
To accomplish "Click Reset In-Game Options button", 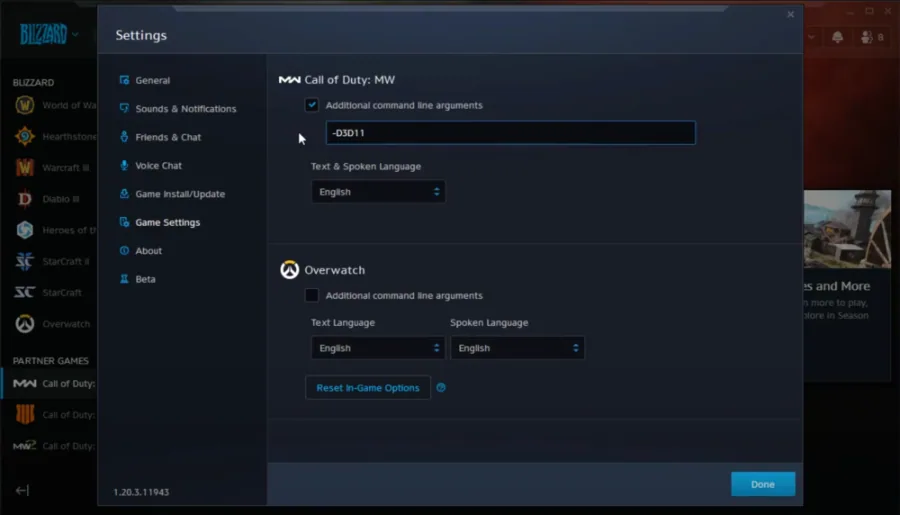I will [368, 388].
